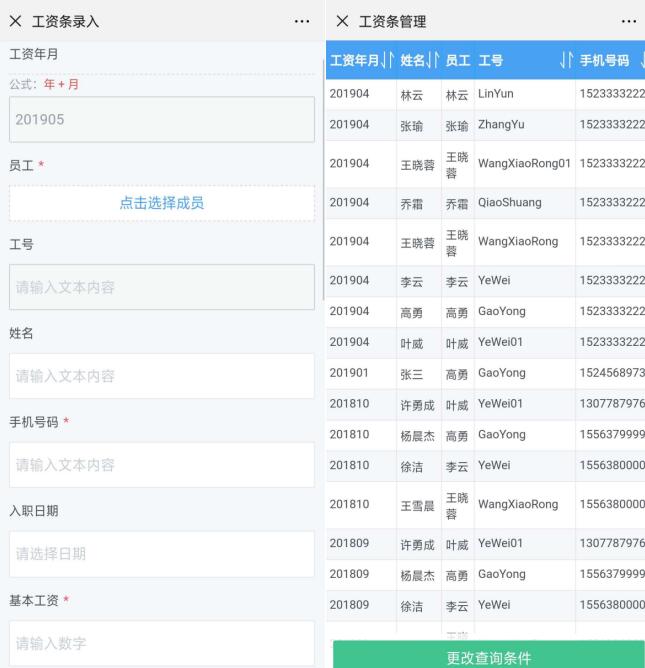Focus the 姓名 text input
The width and height of the screenshot is (645, 668).
coord(162,376)
